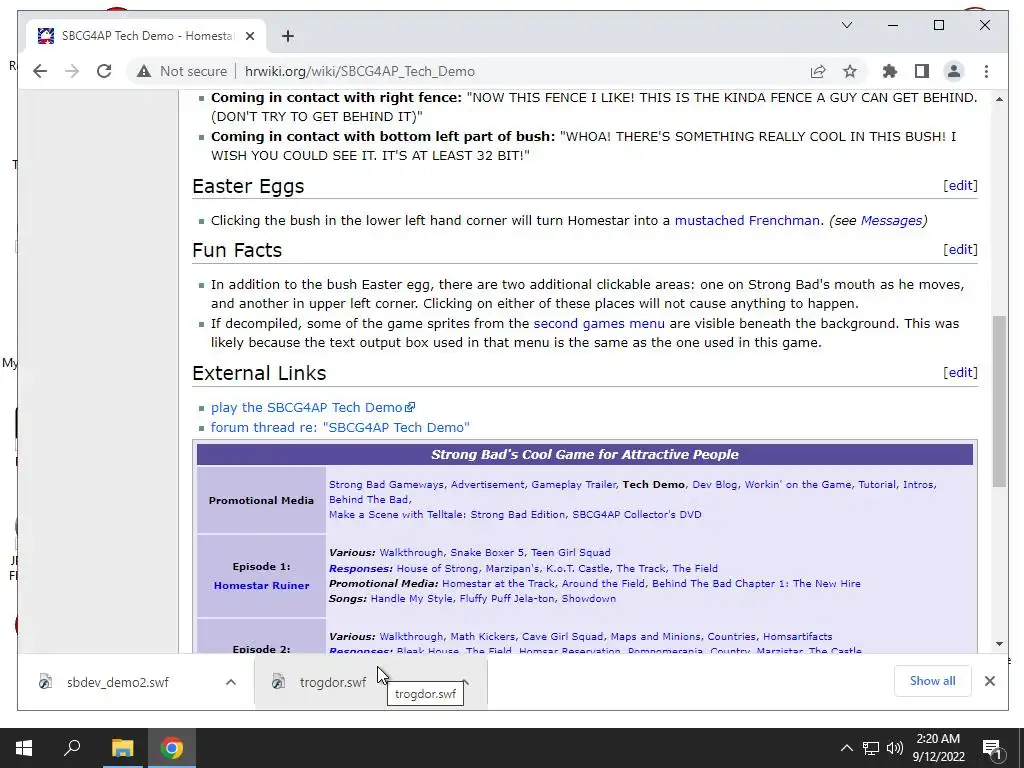
Task: Open the second games menu link
Action: 599,323
